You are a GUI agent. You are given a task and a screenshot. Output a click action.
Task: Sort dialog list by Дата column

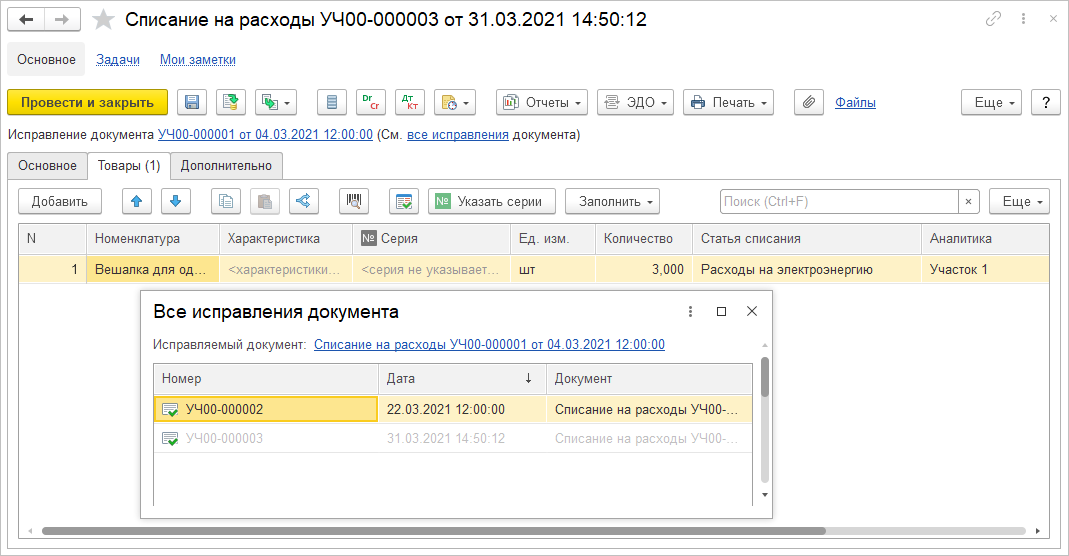[462, 379]
